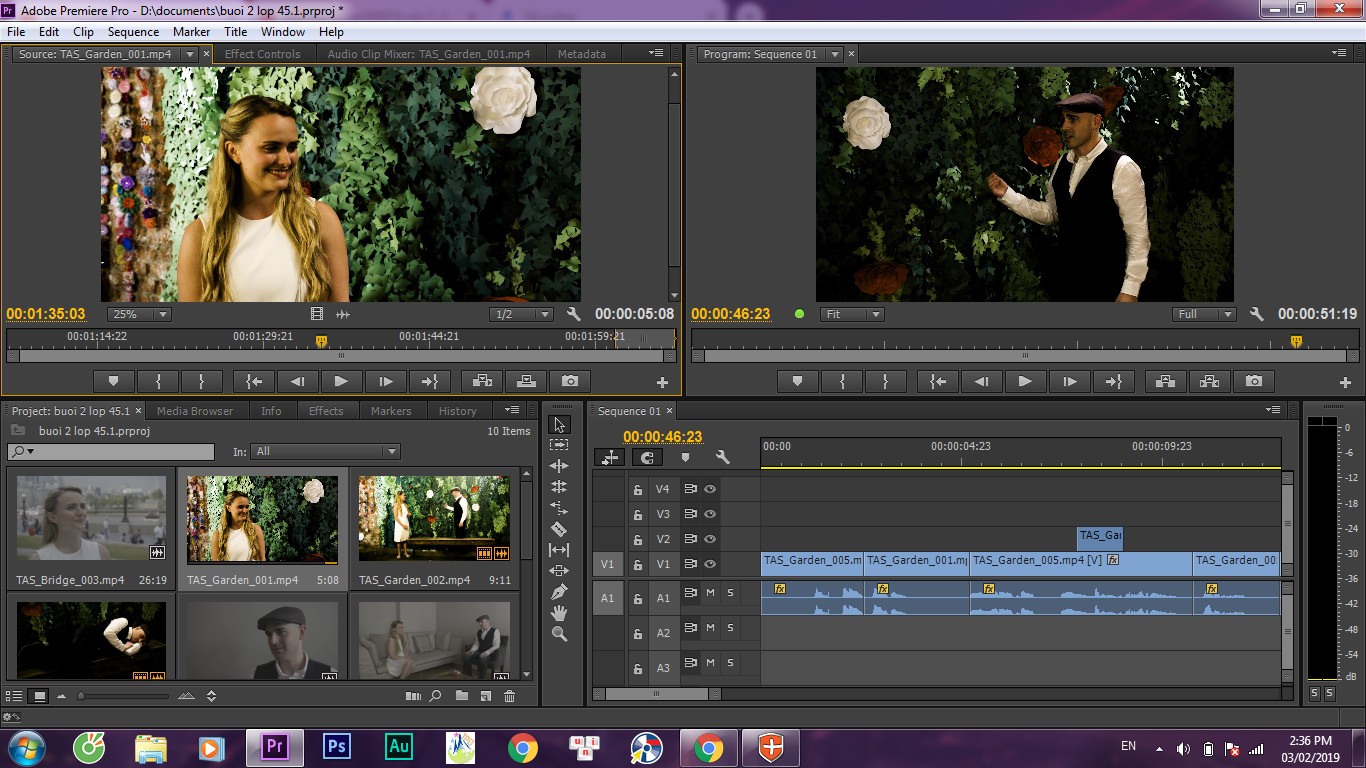Click Export Frame camera icon in Program monitor
The height and width of the screenshot is (768, 1366).
1254,381
